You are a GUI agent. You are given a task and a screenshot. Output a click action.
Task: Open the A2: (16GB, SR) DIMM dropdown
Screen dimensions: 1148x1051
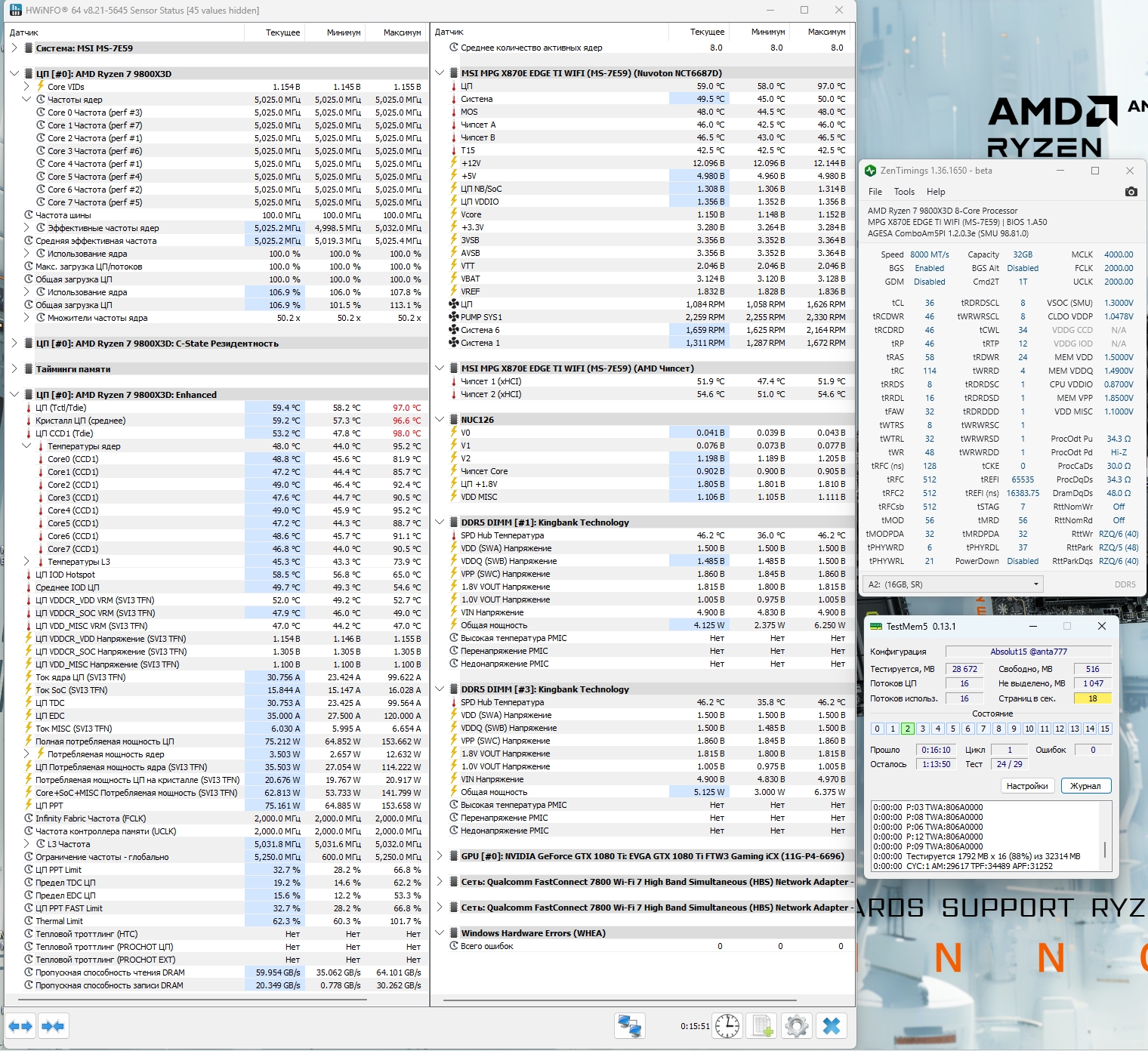click(x=953, y=584)
